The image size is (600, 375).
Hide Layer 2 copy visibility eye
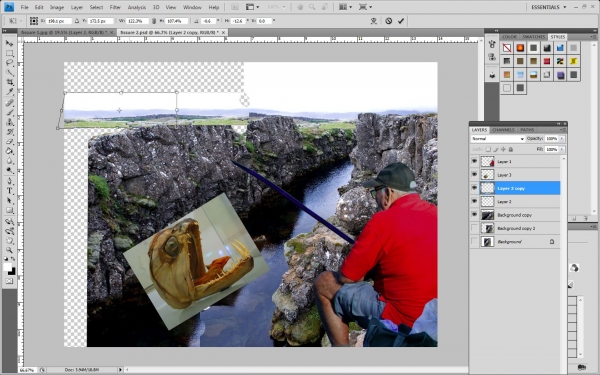point(474,188)
